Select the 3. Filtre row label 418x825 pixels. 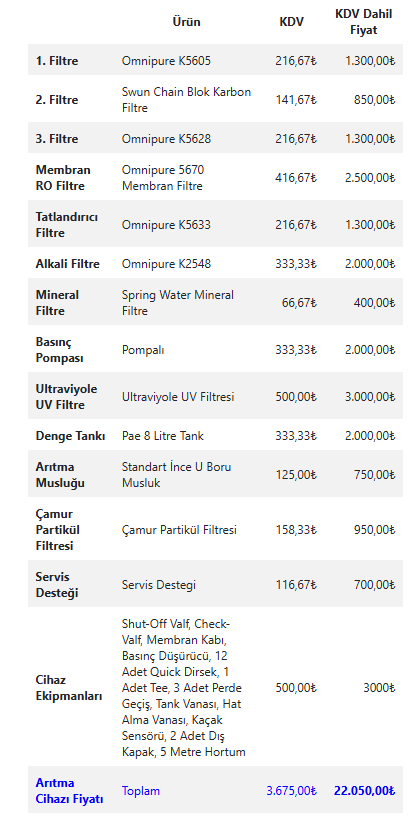tap(57, 139)
